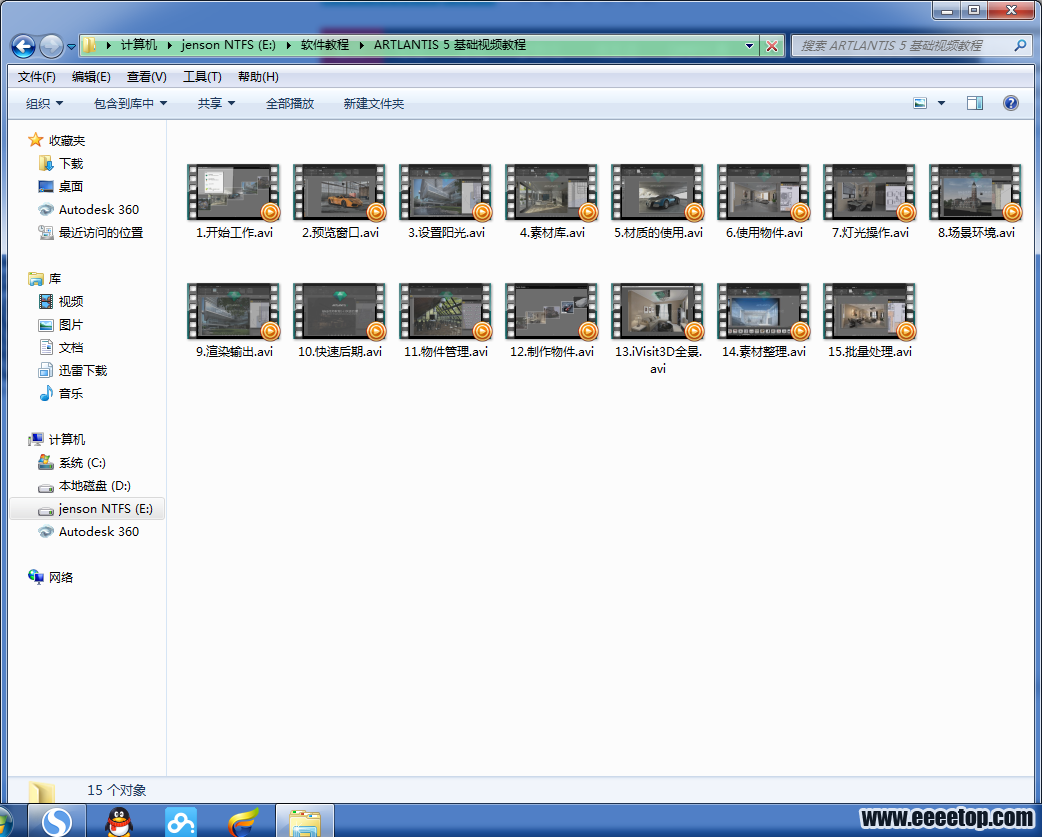This screenshot has width=1042, height=837.
Task: Expand the address bar history dropdown
Action: pos(750,46)
